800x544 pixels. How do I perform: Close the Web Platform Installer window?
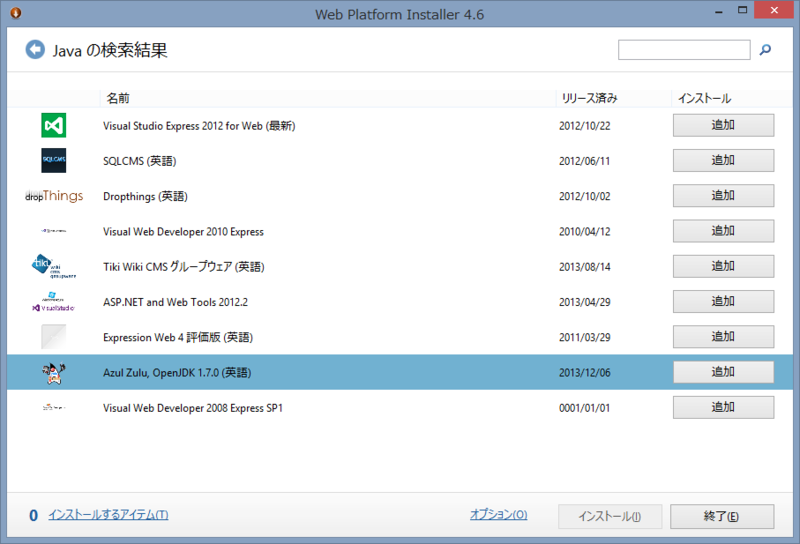(774, 10)
